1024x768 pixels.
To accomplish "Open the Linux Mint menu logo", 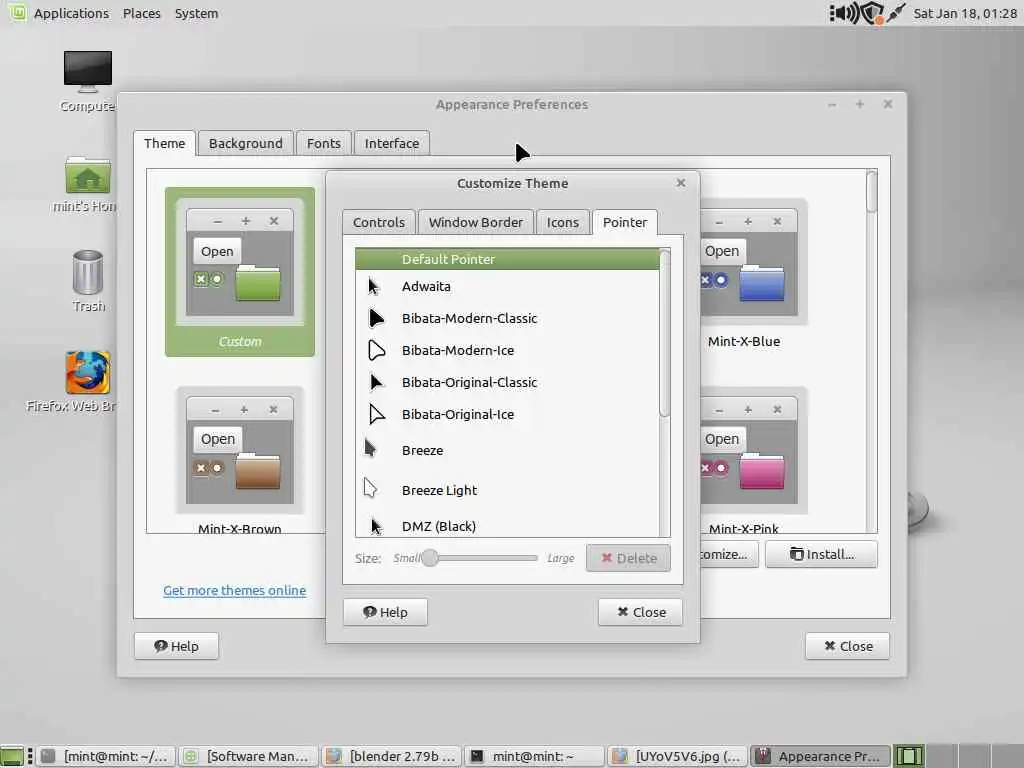I will tap(18, 12).
